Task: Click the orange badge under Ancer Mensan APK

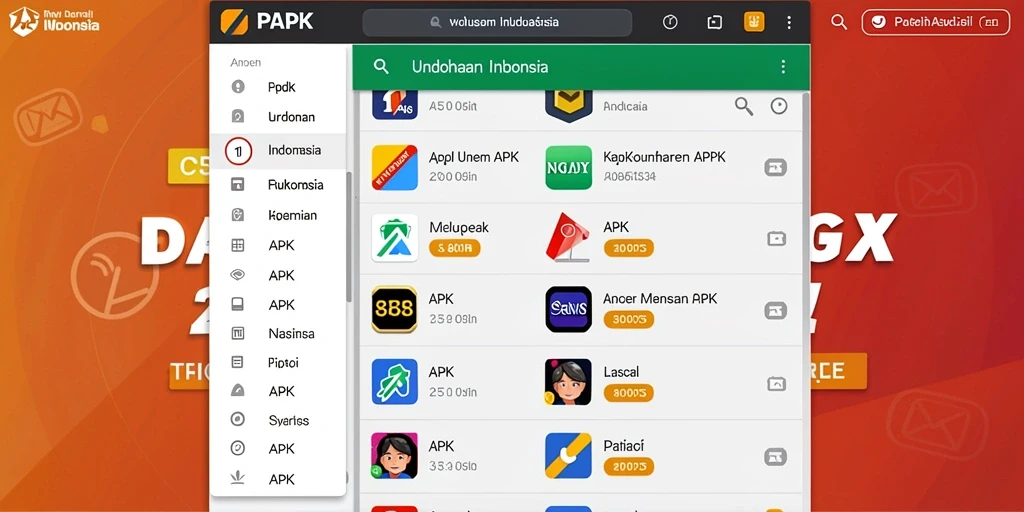Action: coord(629,319)
